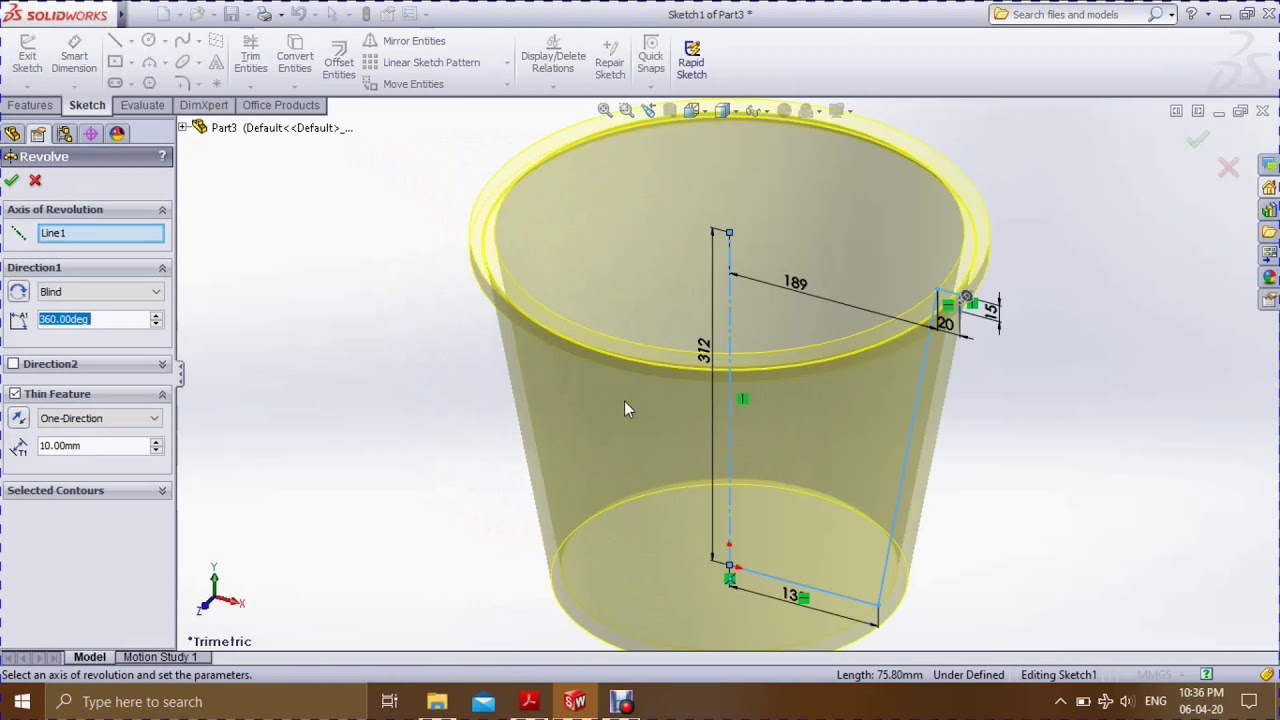Choose the Offset Entities tool
The image size is (1280, 720).
point(339,60)
